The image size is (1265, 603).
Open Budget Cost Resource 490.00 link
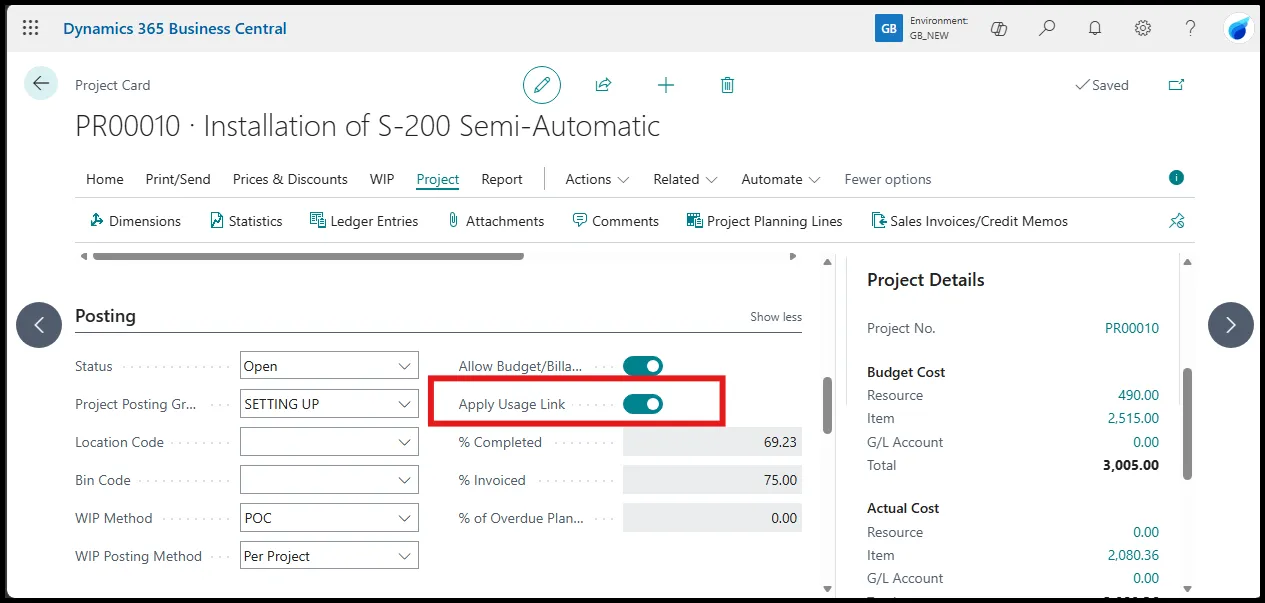1139,395
